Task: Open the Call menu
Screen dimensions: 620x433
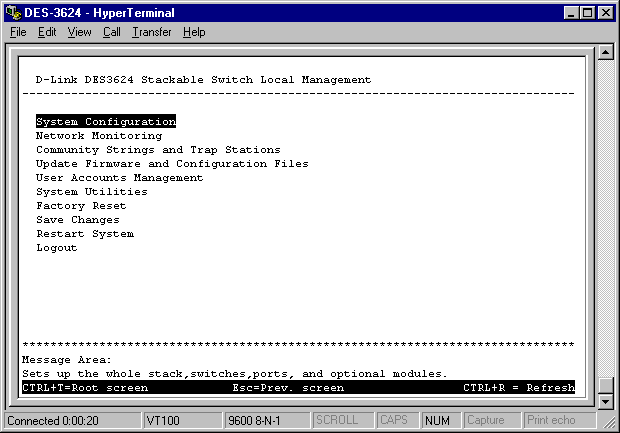Action: [x=111, y=32]
